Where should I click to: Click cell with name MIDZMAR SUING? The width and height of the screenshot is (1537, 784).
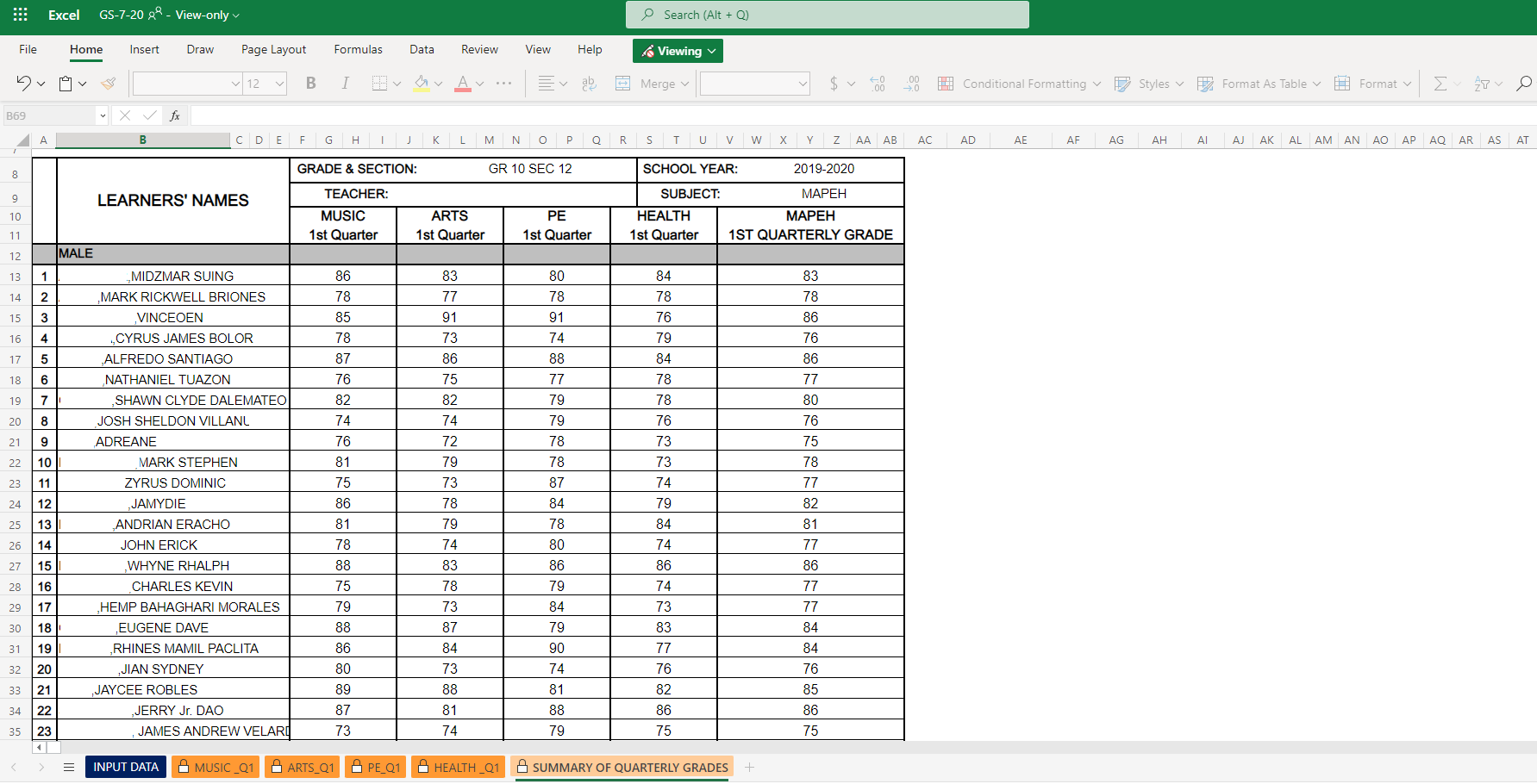pyautogui.click(x=173, y=276)
